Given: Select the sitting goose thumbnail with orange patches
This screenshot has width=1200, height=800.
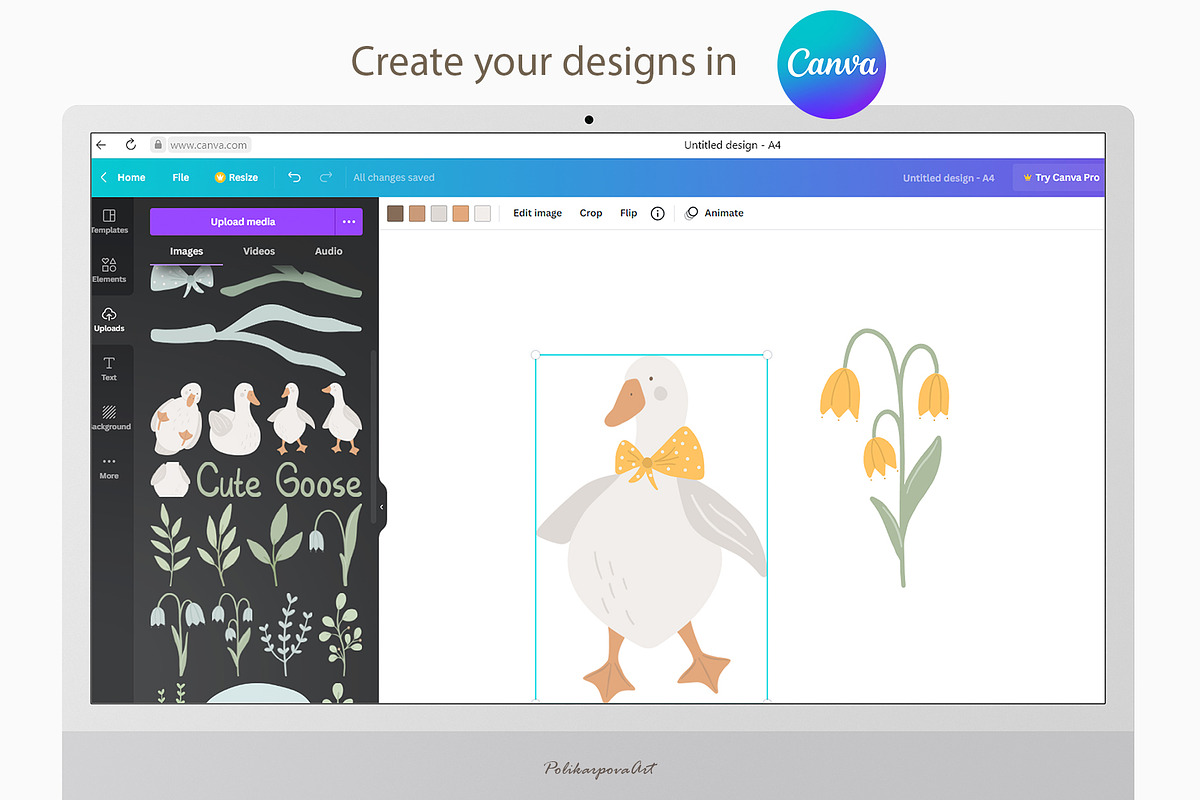Looking at the screenshot, I should click(177, 418).
